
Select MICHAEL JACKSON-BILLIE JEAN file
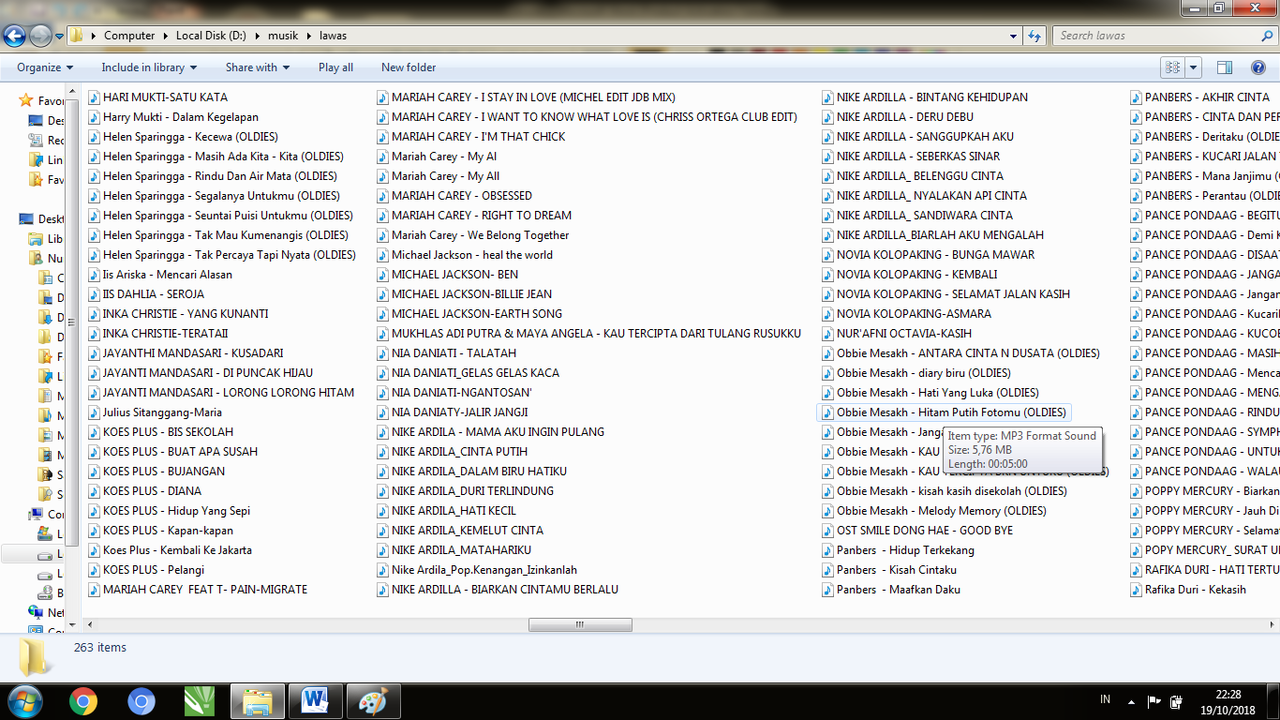(x=464, y=294)
